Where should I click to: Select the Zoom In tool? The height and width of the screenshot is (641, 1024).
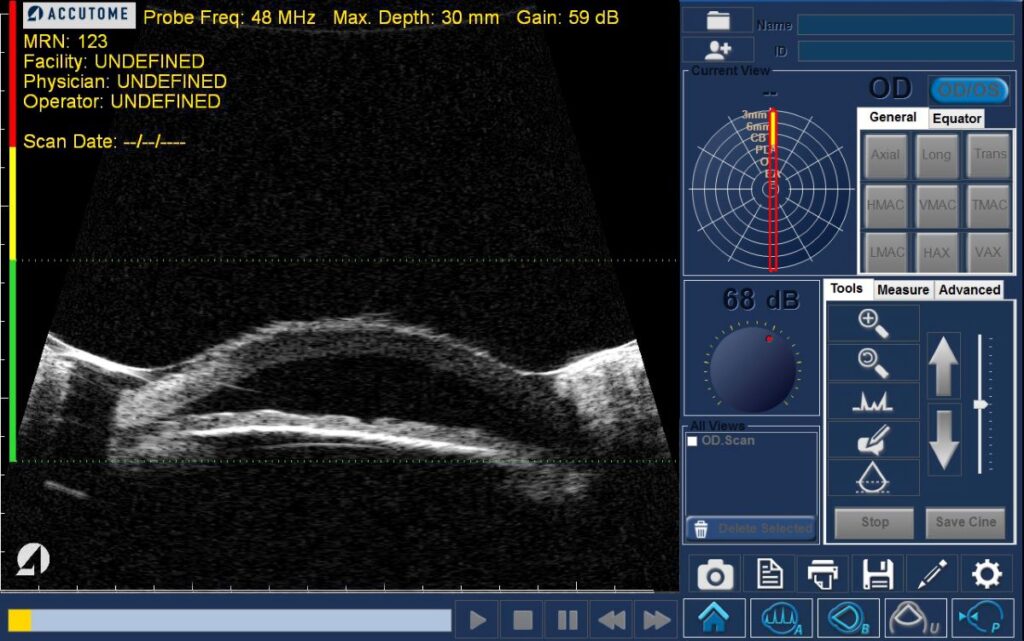tap(871, 322)
